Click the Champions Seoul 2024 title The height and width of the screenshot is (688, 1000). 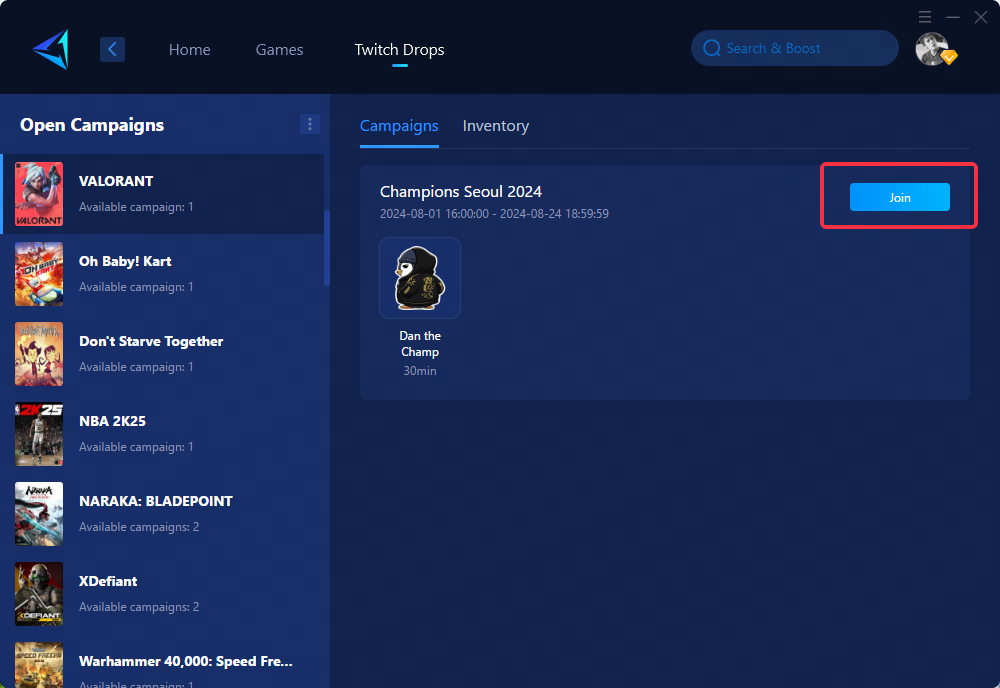point(460,191)
